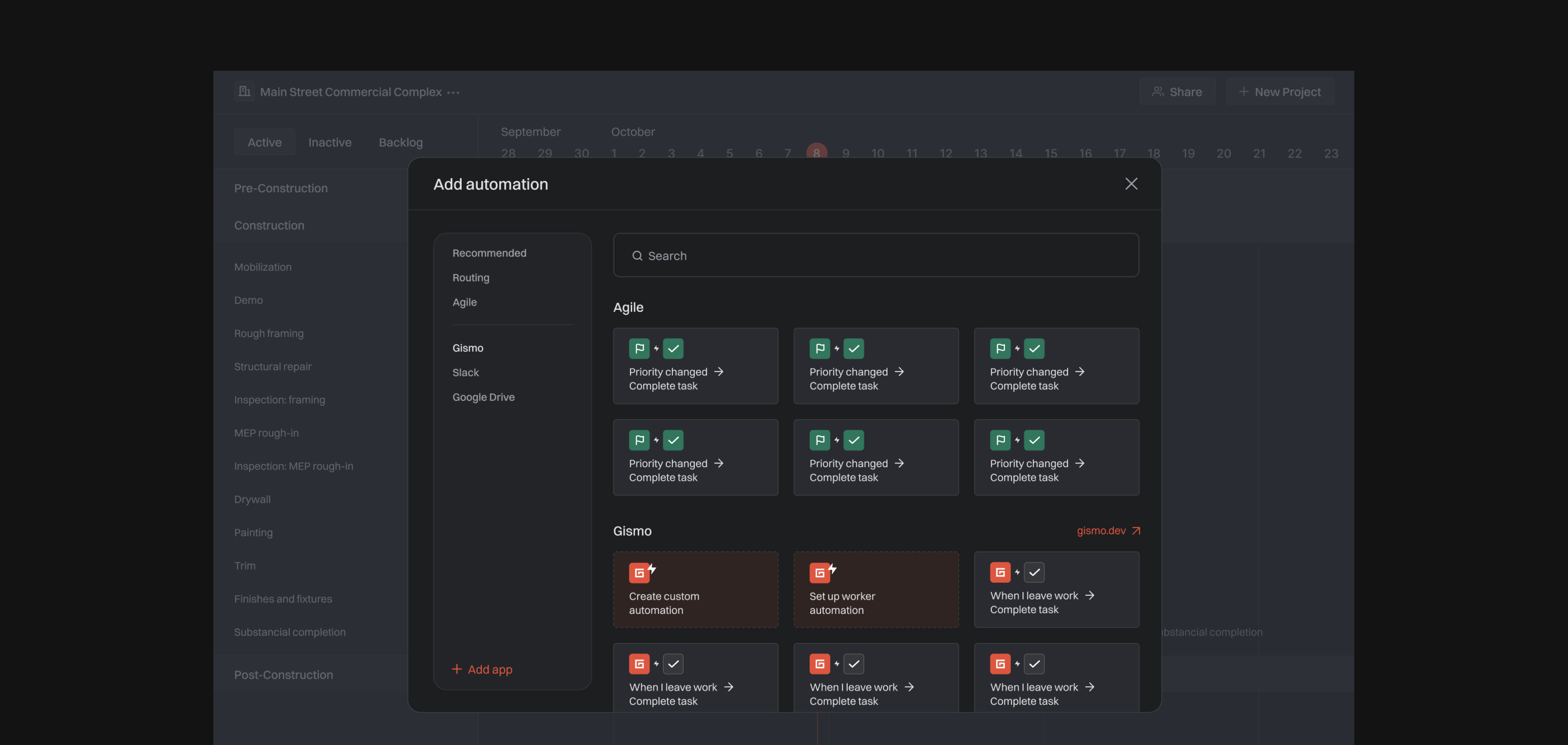Click the October month label in the timeline
Viewport: 1568px width, 745px height.
(x=633, y=131)
